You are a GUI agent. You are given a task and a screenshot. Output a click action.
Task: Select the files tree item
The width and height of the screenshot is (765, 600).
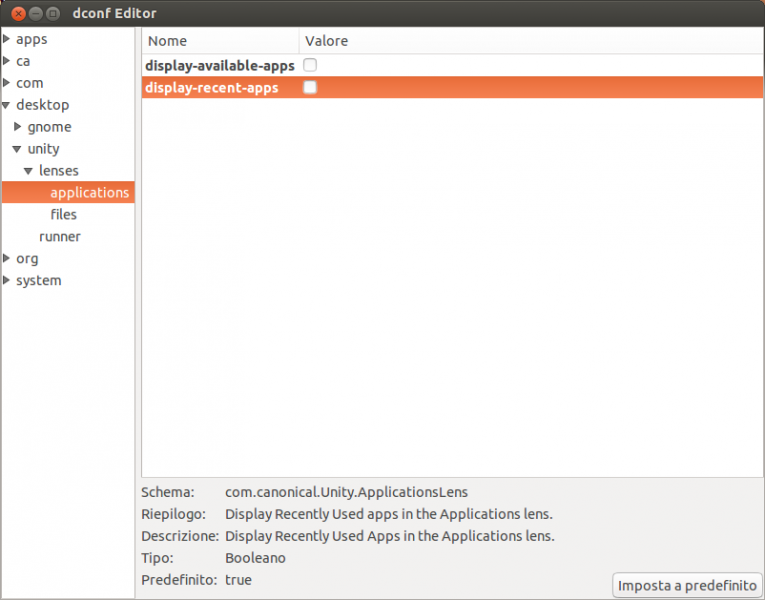[x=63, y=215]
